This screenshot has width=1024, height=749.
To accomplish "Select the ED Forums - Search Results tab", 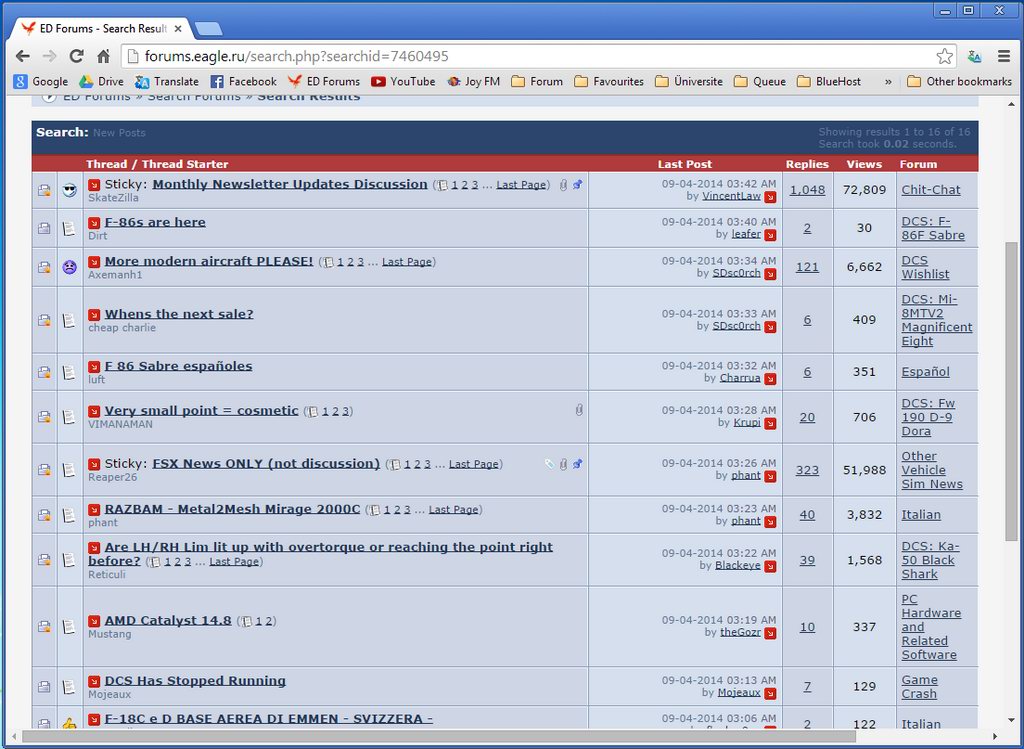I will [103, 29].
